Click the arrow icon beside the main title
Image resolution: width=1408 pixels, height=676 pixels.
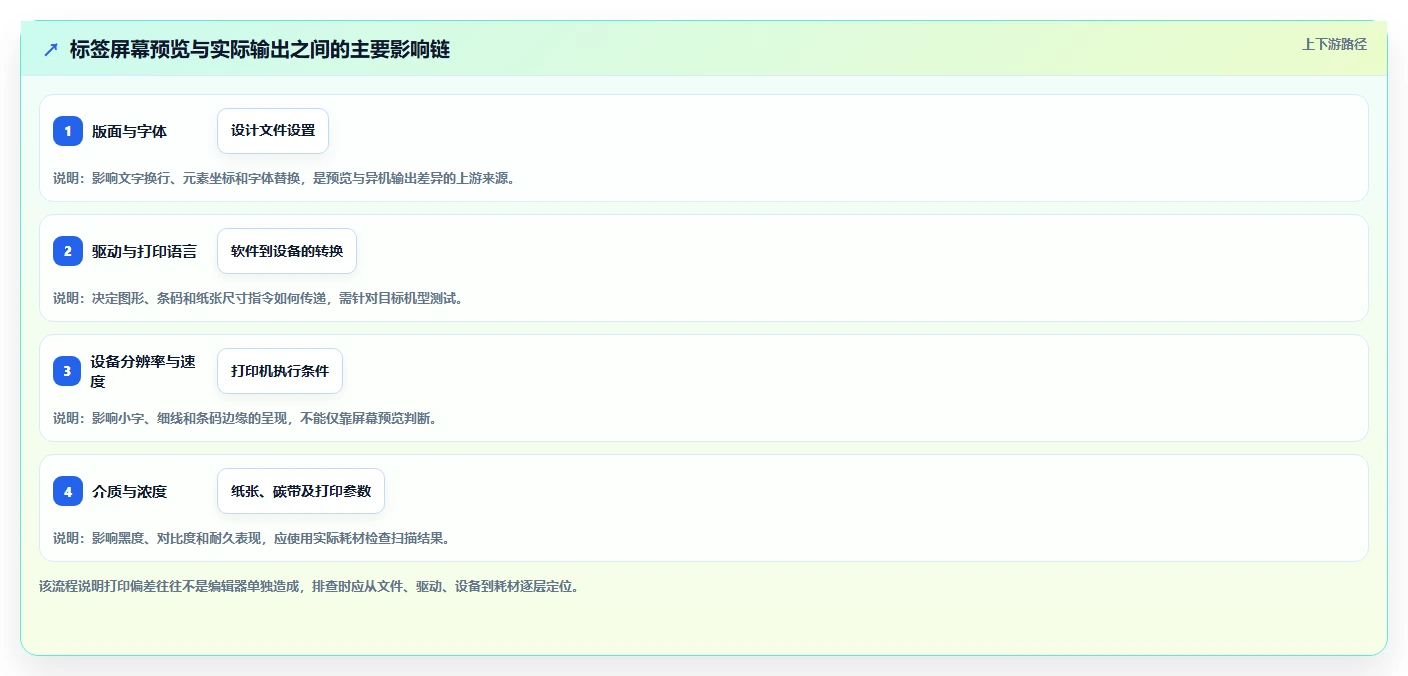51,49
